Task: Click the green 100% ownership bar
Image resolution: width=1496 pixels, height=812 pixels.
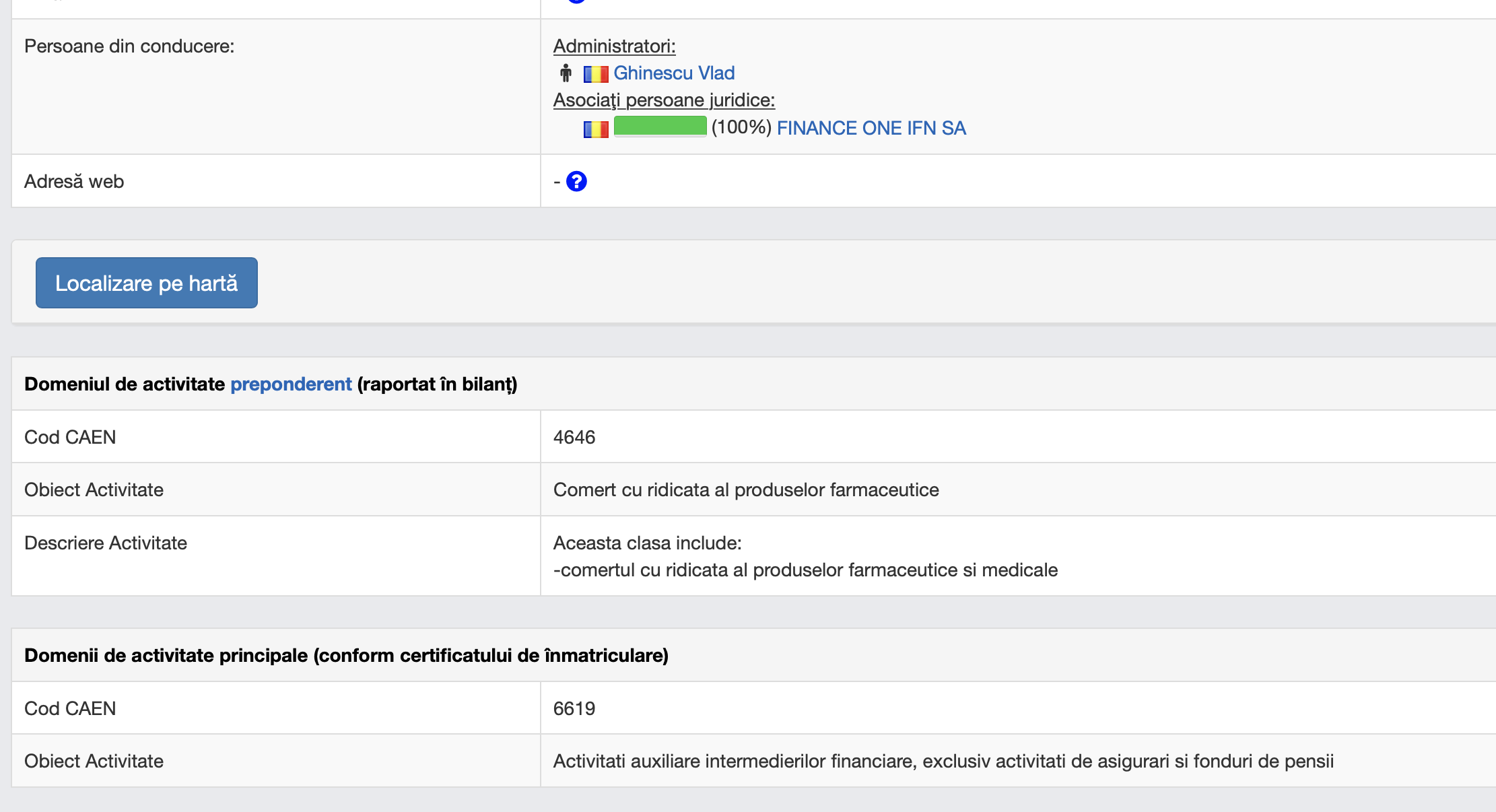Action: point(660,127)
